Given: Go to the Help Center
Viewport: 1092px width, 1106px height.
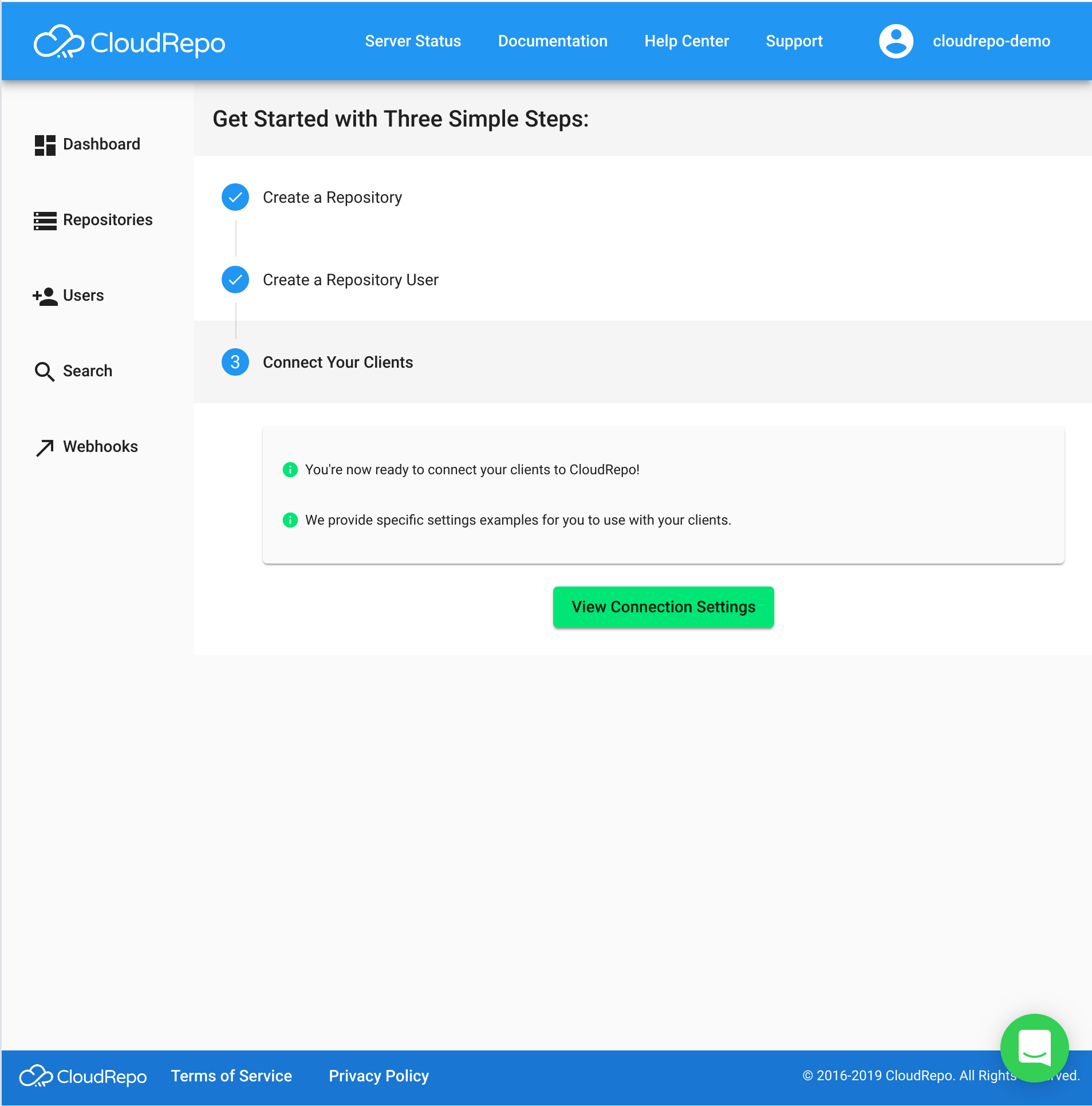Looking at the screenshot, I should coord(687,41).
